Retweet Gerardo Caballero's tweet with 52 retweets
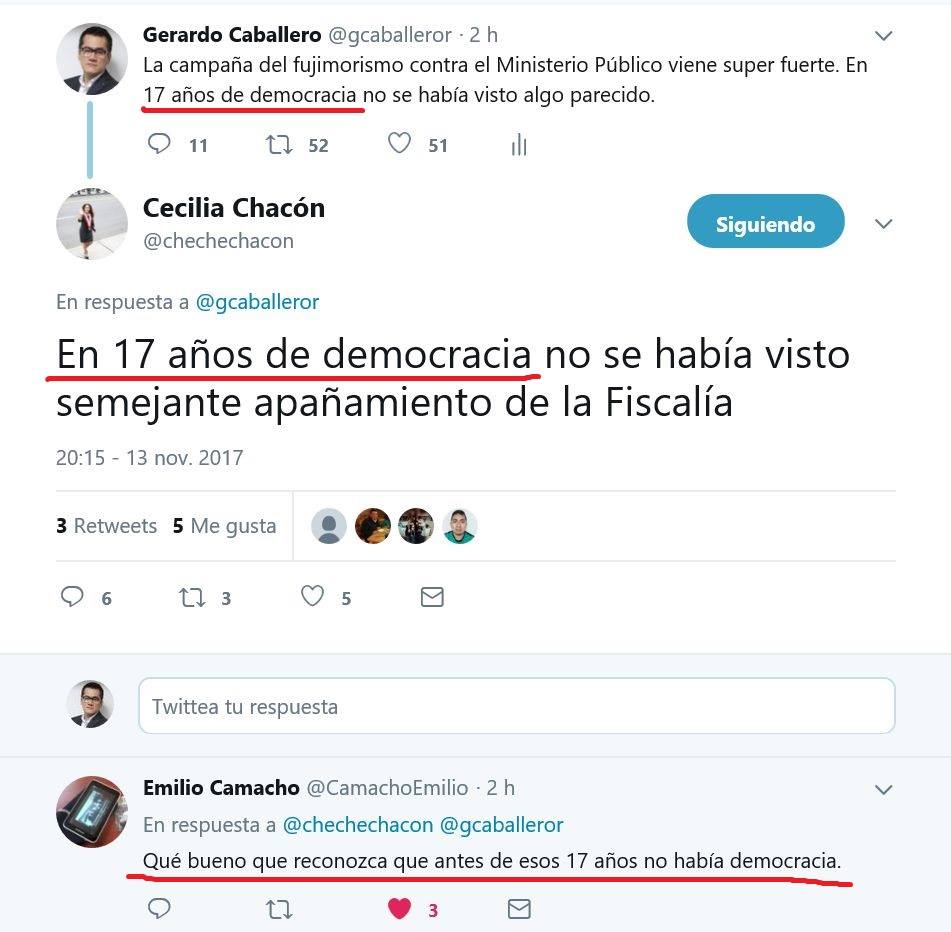The width and height of the screenshot is (951, 932). click(279, 144)
